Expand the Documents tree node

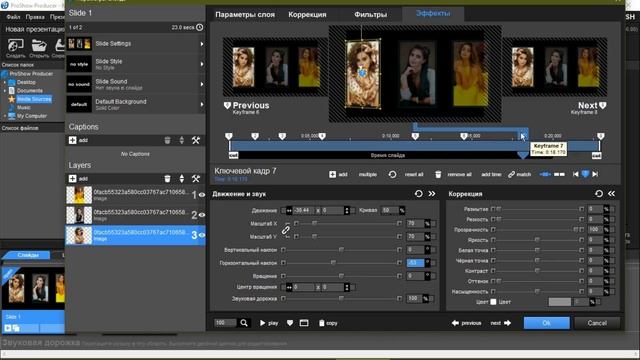[5, 91]
